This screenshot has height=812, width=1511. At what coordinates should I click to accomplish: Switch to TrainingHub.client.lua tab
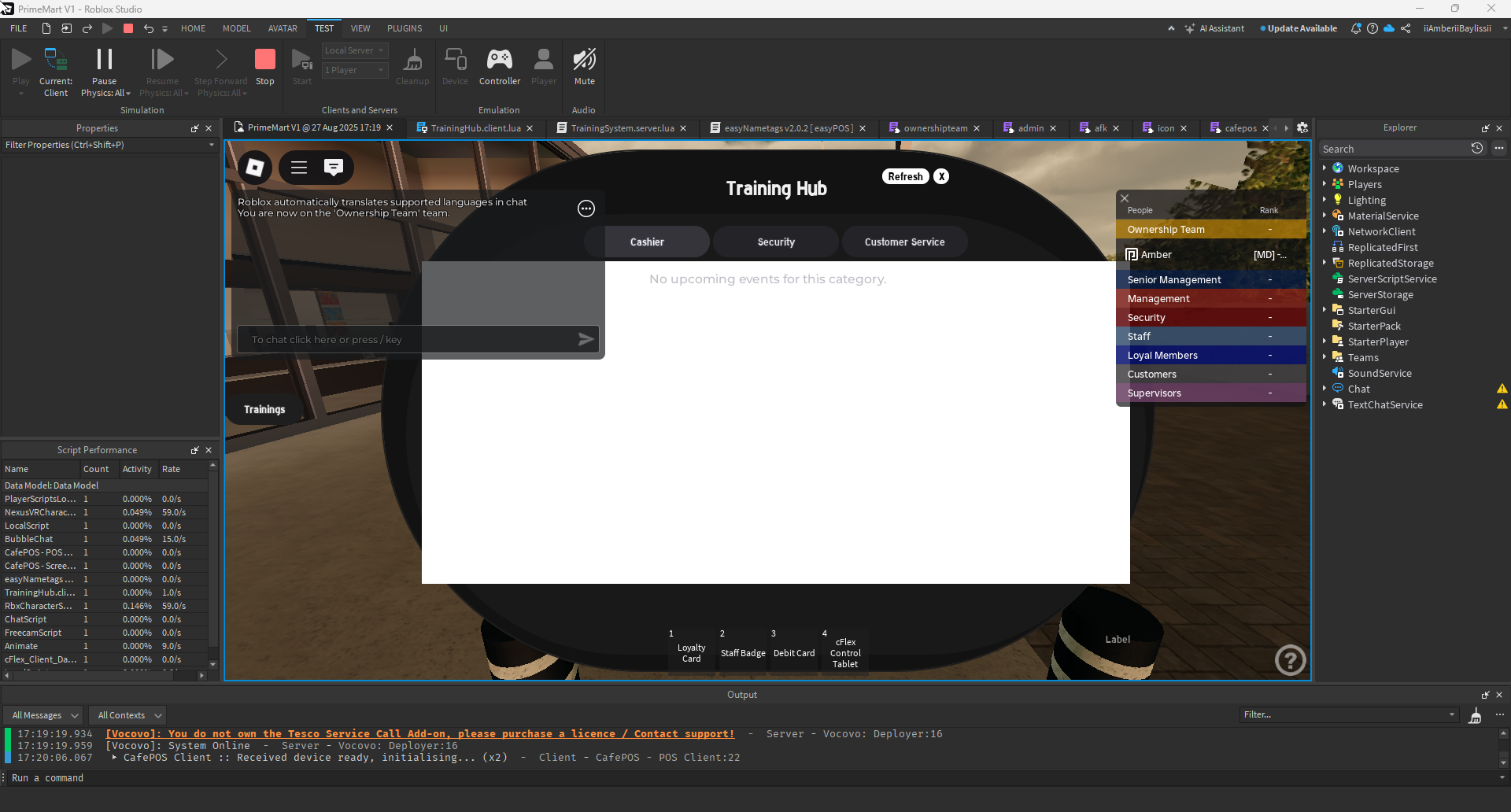475,128
